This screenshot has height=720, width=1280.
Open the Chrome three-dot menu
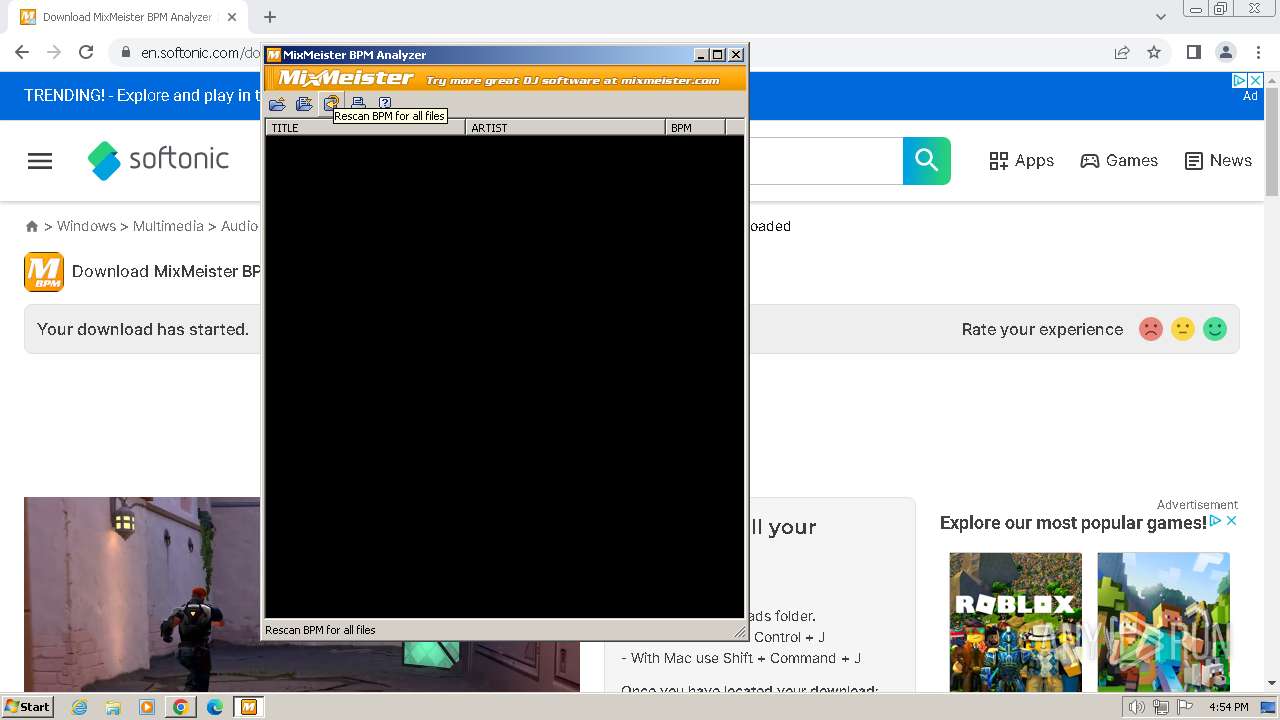tap(1258, 52)
